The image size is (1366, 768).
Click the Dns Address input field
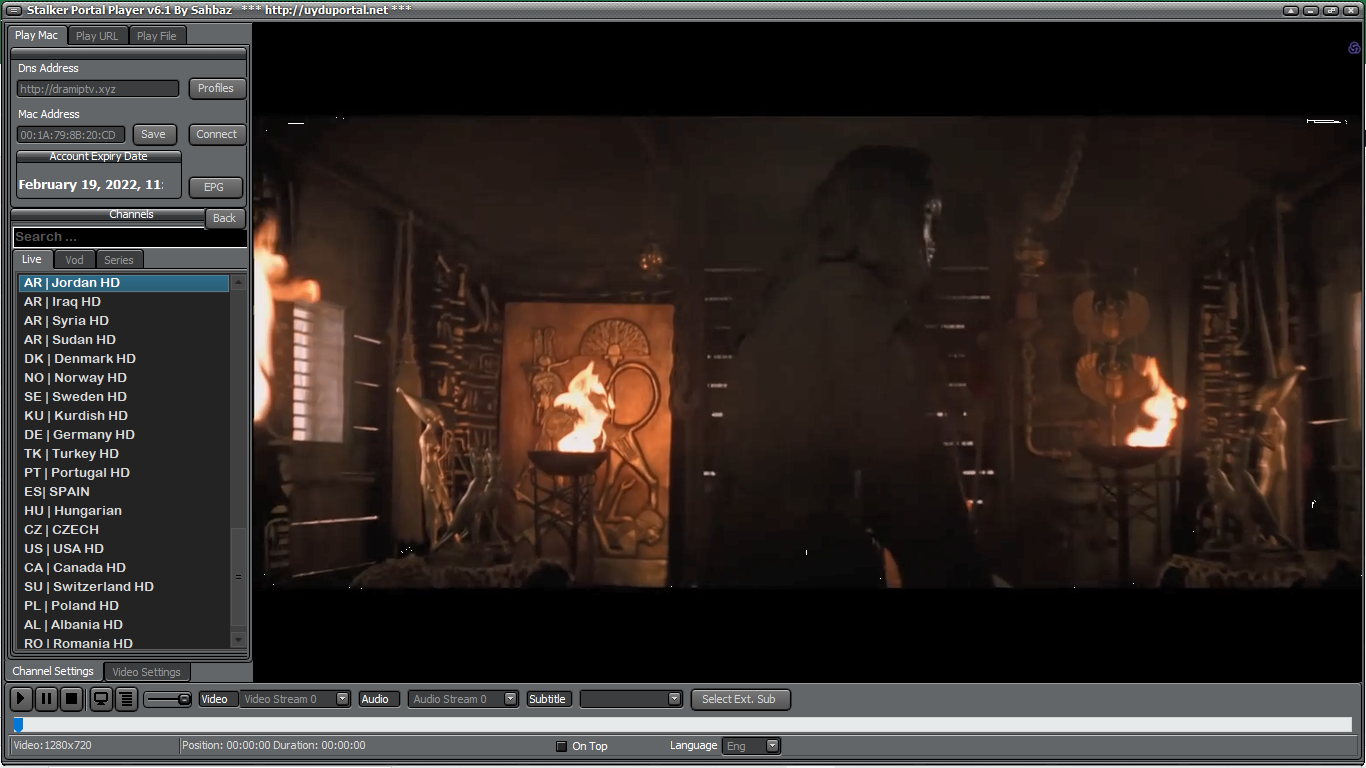[98, 89]
